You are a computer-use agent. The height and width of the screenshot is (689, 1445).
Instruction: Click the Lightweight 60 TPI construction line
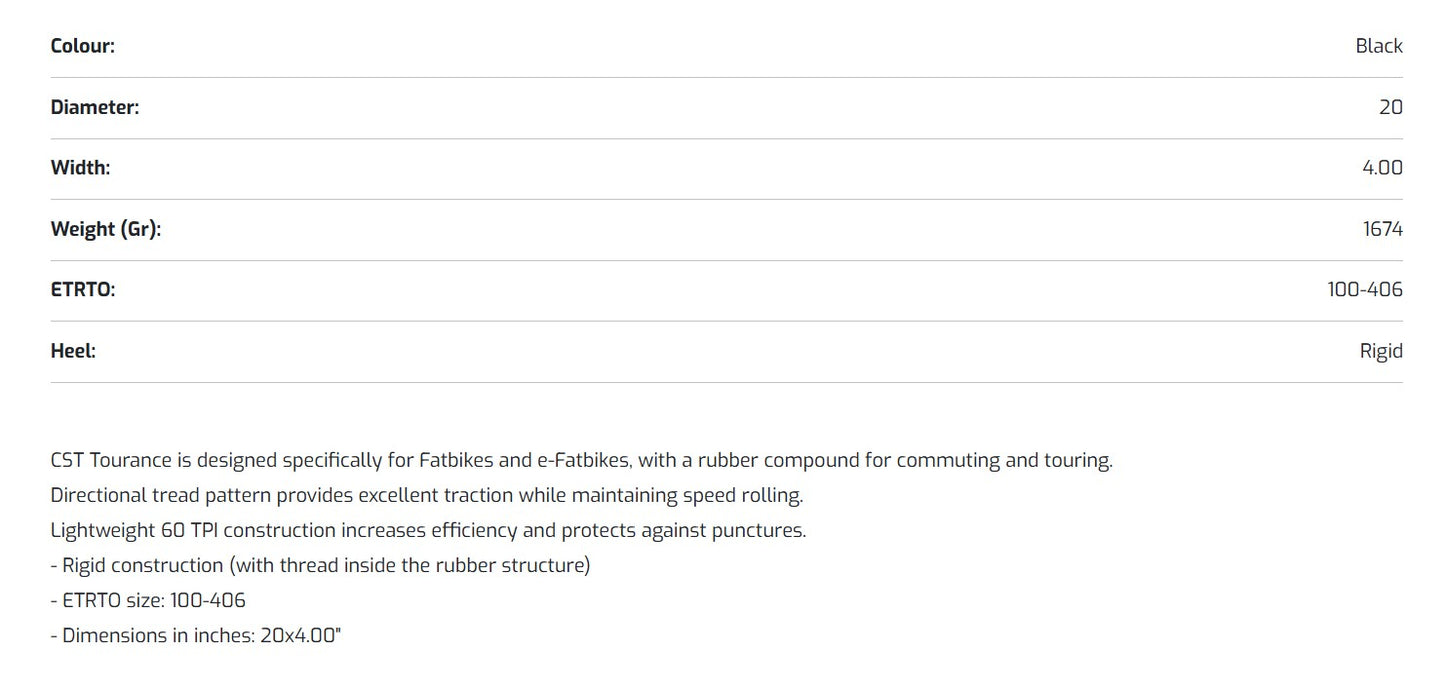(428, 530)
